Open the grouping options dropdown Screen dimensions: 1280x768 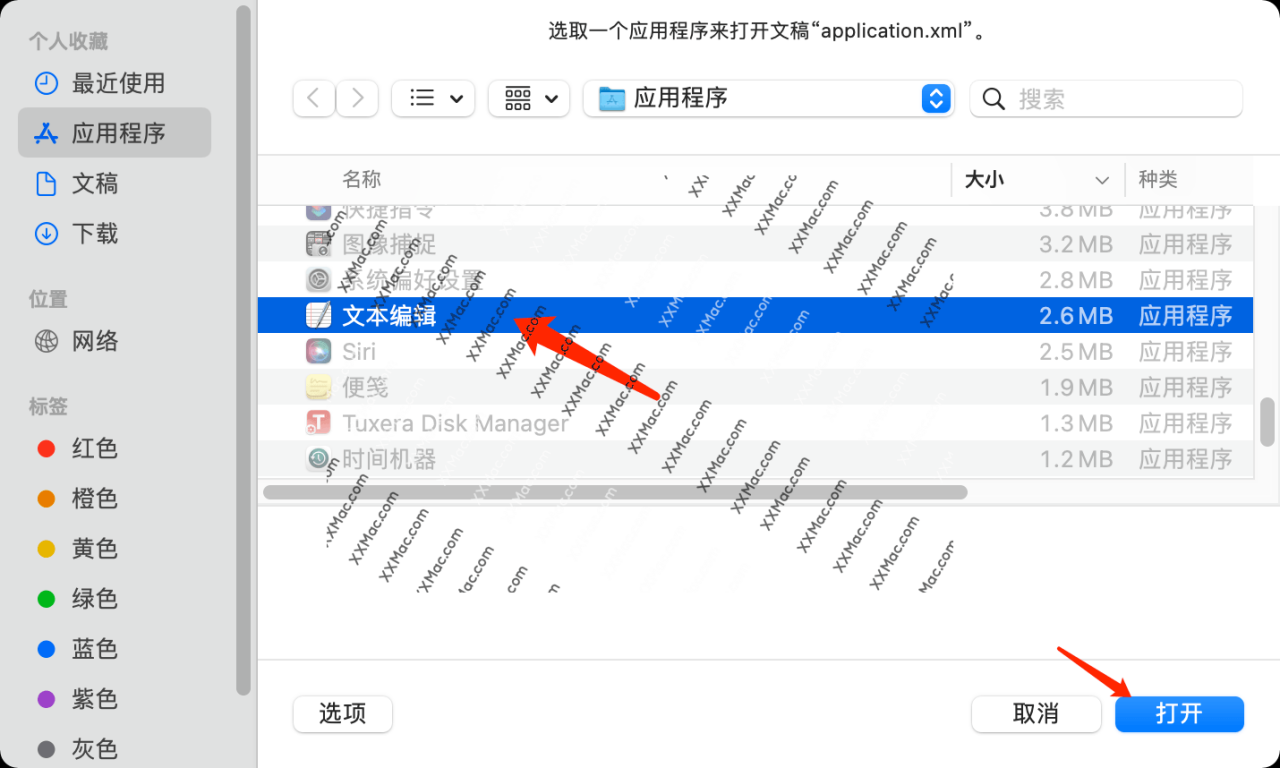click(529, 98)
